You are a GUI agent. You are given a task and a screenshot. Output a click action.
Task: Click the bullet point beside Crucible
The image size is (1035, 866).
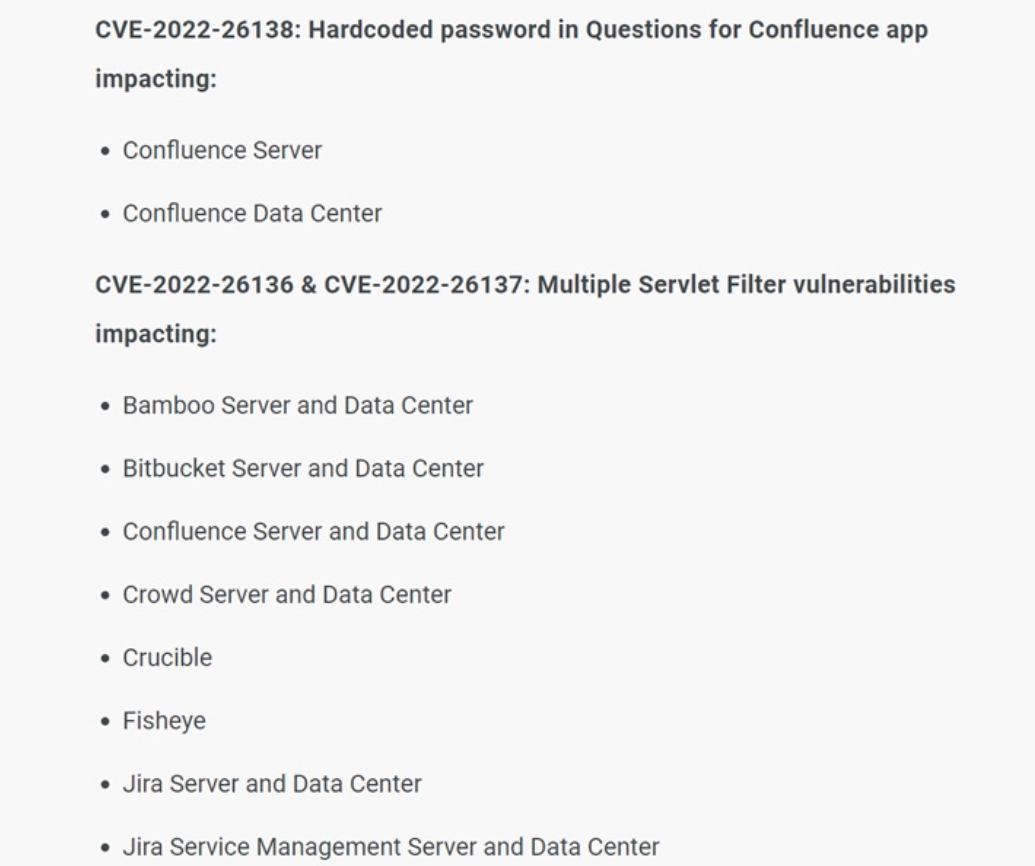click(105, 659)
